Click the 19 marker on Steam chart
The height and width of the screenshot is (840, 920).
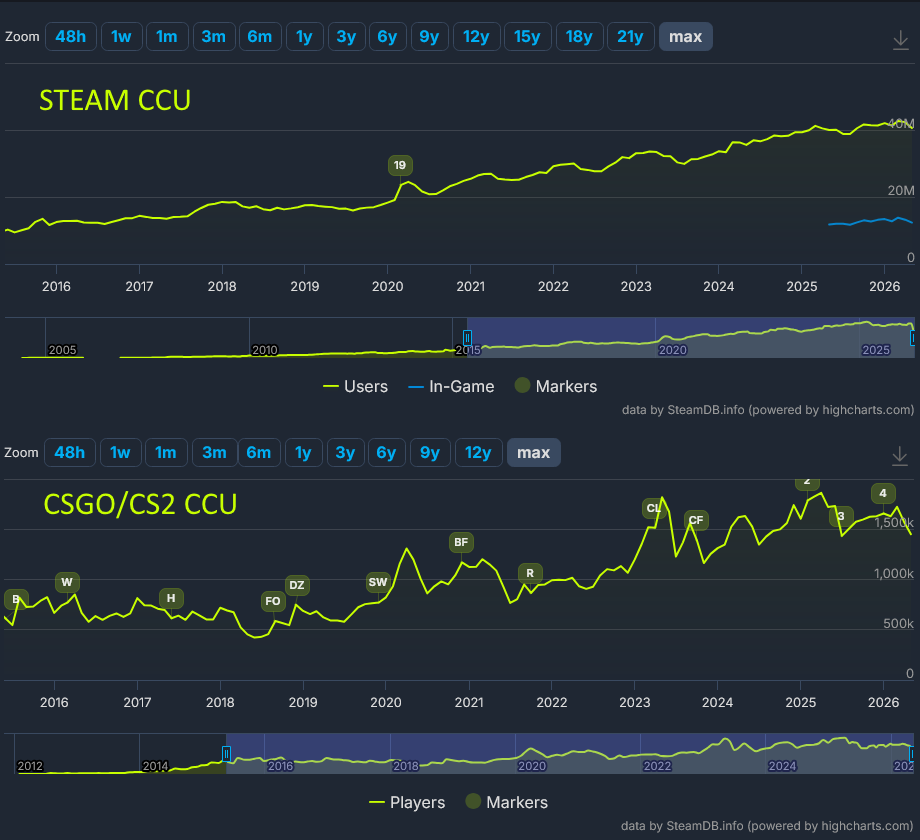pyautogui.click(x=400, y=165)
